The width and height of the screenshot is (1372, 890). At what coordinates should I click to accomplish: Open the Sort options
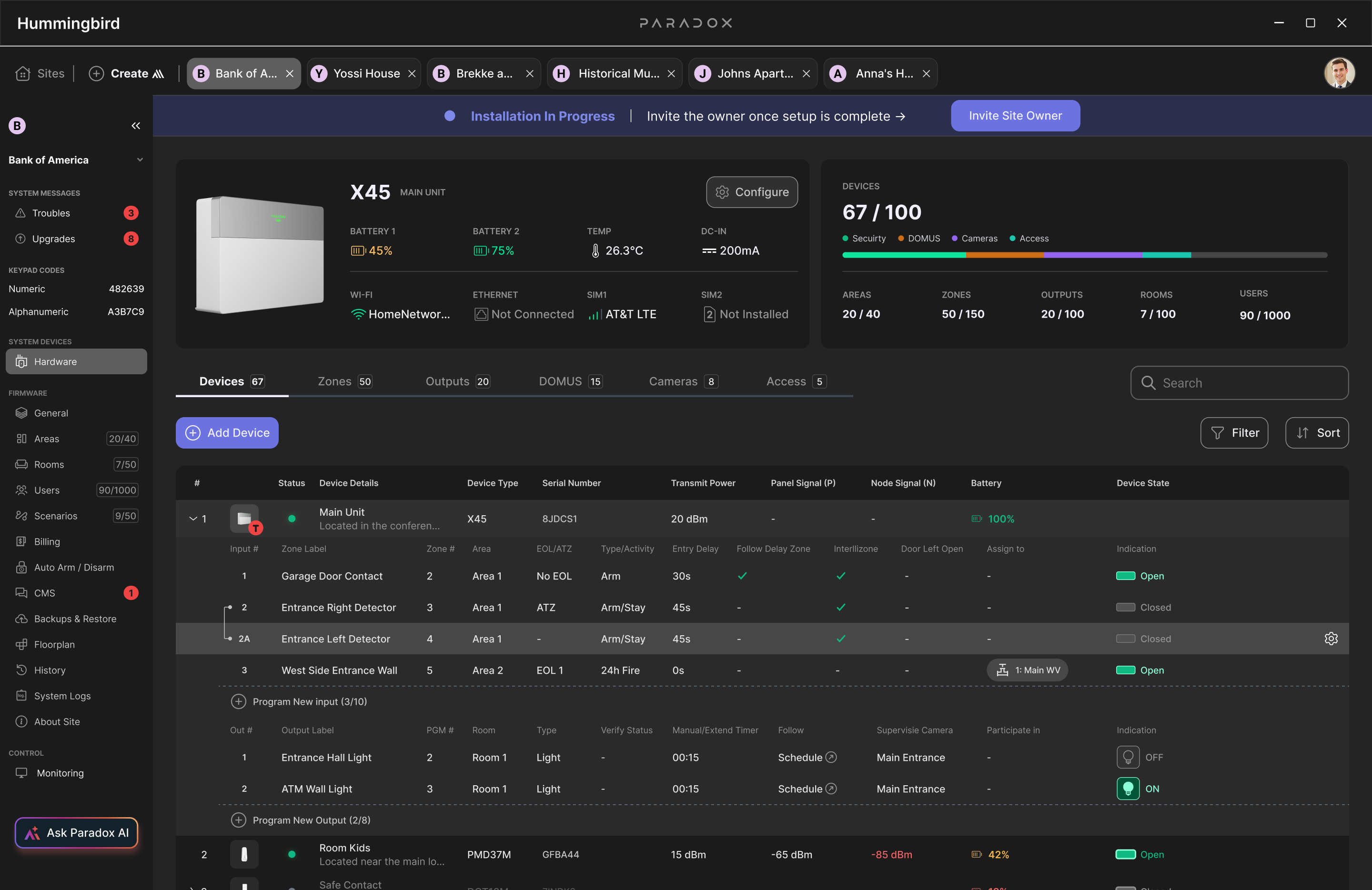click(x=1317, y=432)
